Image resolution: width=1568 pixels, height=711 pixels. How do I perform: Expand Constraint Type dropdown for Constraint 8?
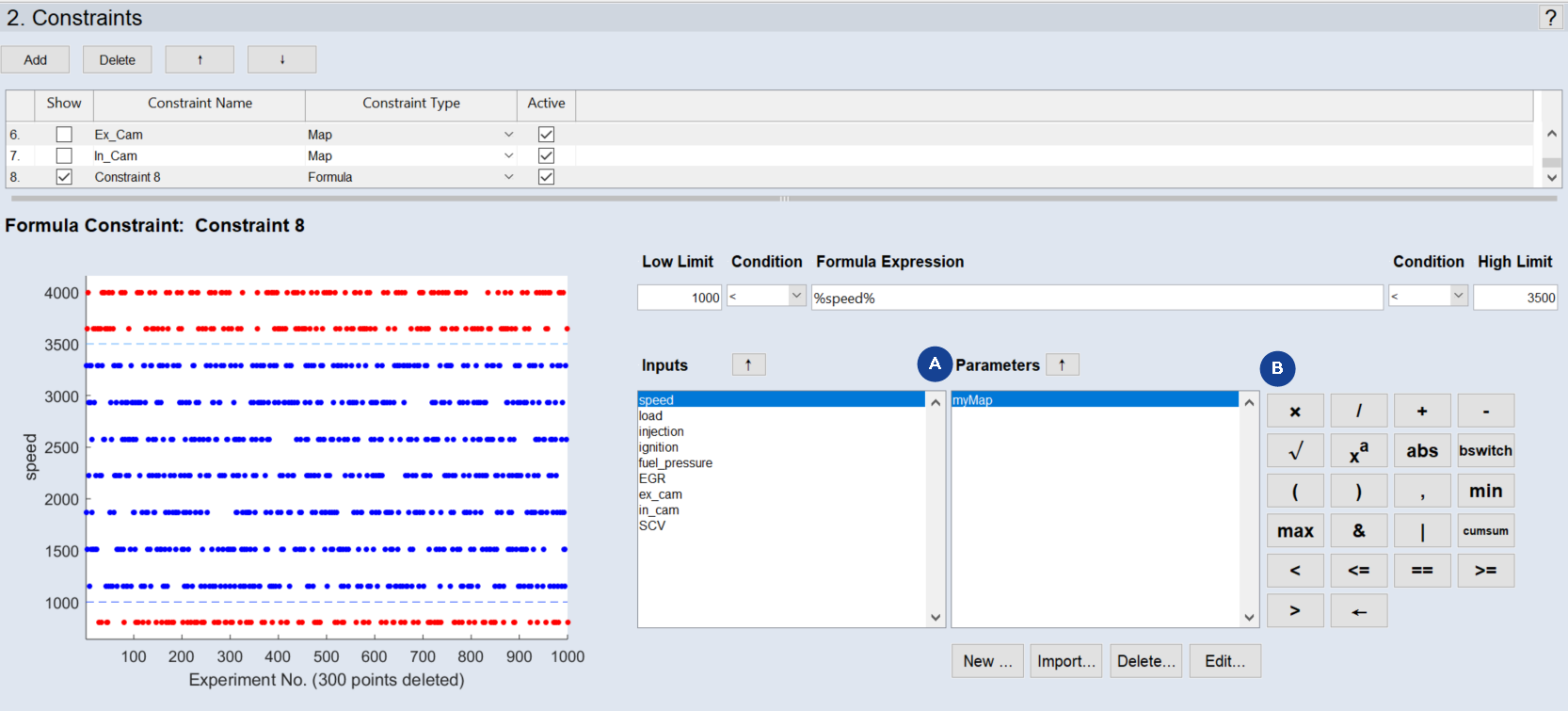508,177
